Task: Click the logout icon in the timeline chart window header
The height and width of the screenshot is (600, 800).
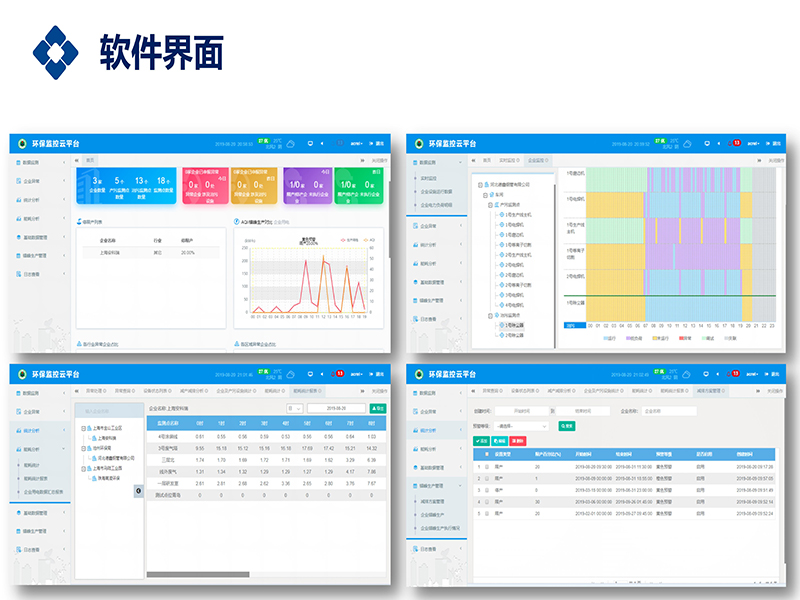Action: [x=767, y=143]
